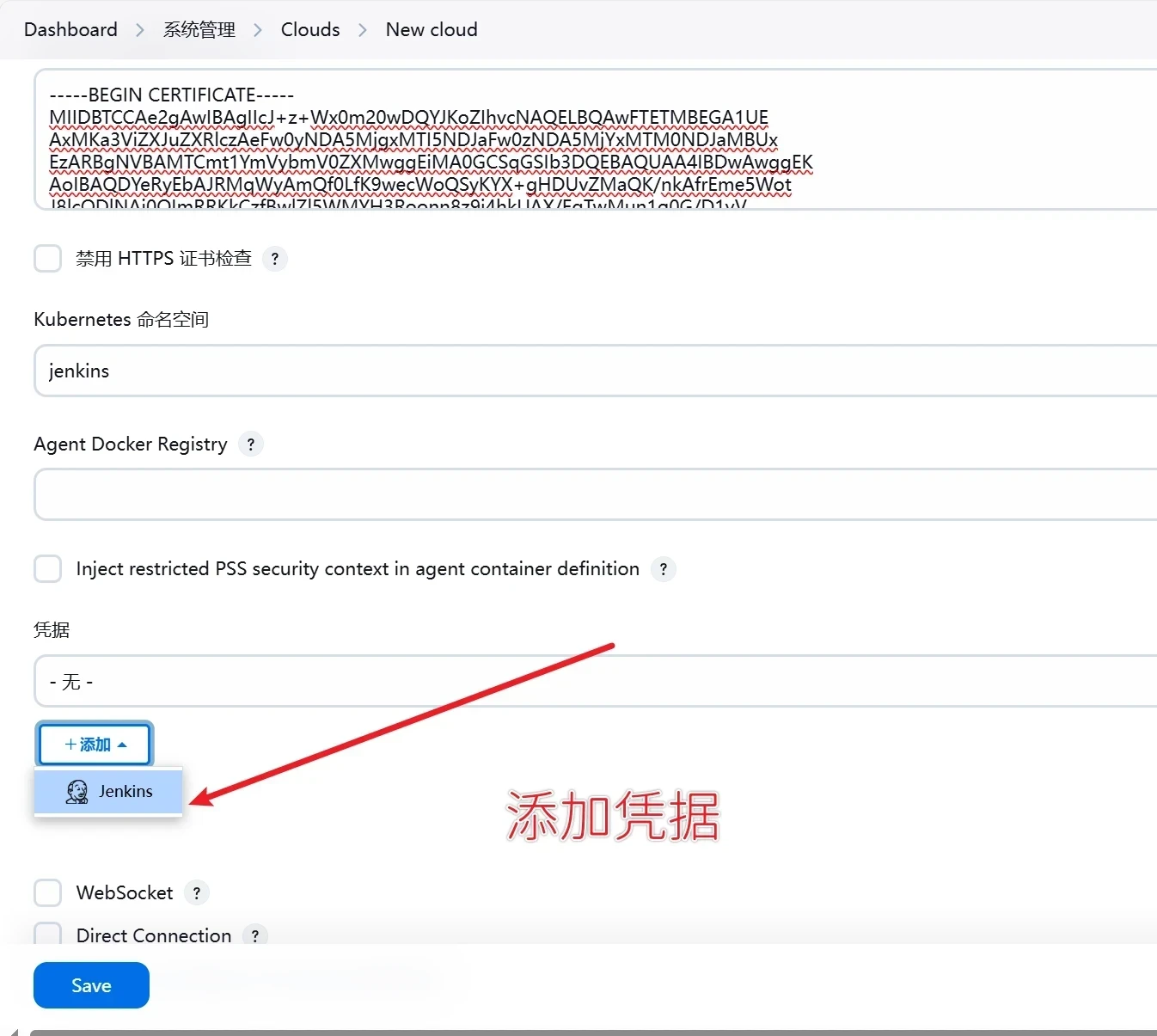Click chevron separator after Dashboard breadcrumb
This screenshot has height=1036, width=1157.
tap(140, 30)
